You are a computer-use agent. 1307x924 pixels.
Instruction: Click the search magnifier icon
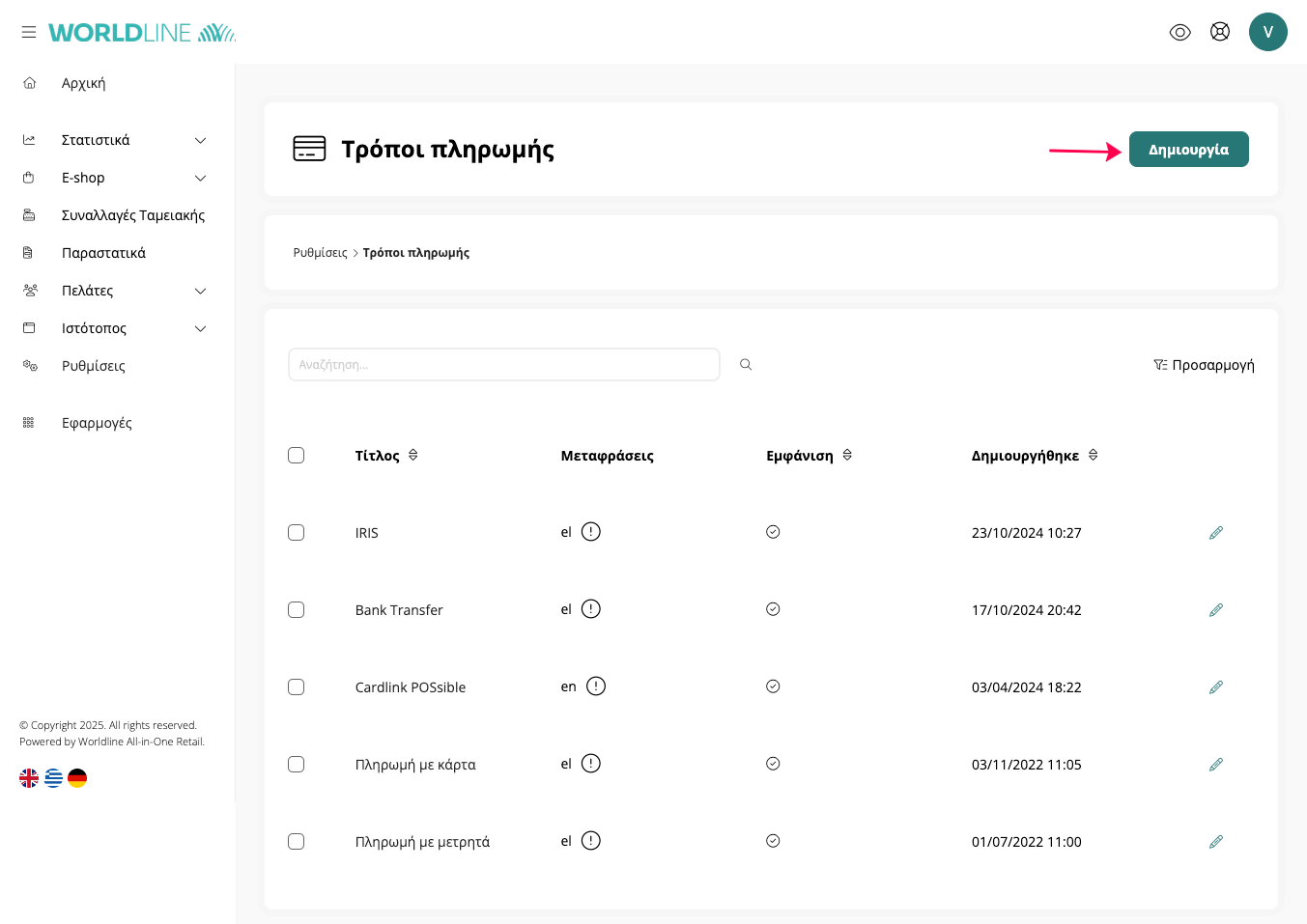(x=746, y=365)
